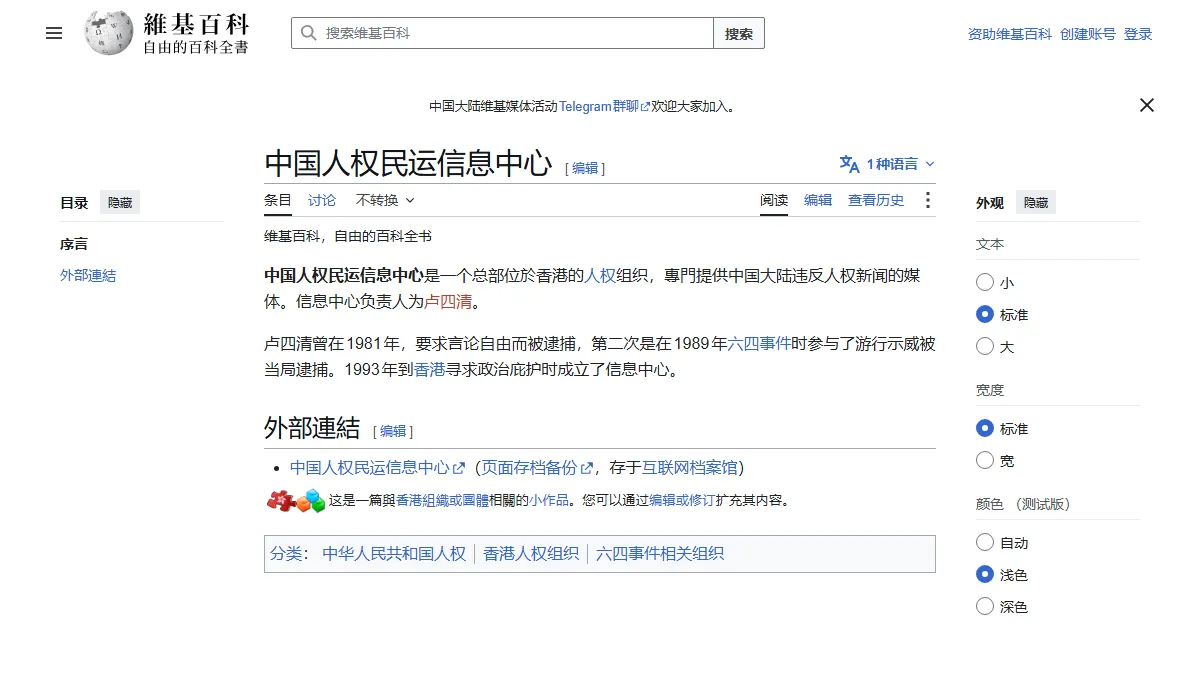
Task: Hide the 目录 sidebar
Action: [x=120, y=202]
